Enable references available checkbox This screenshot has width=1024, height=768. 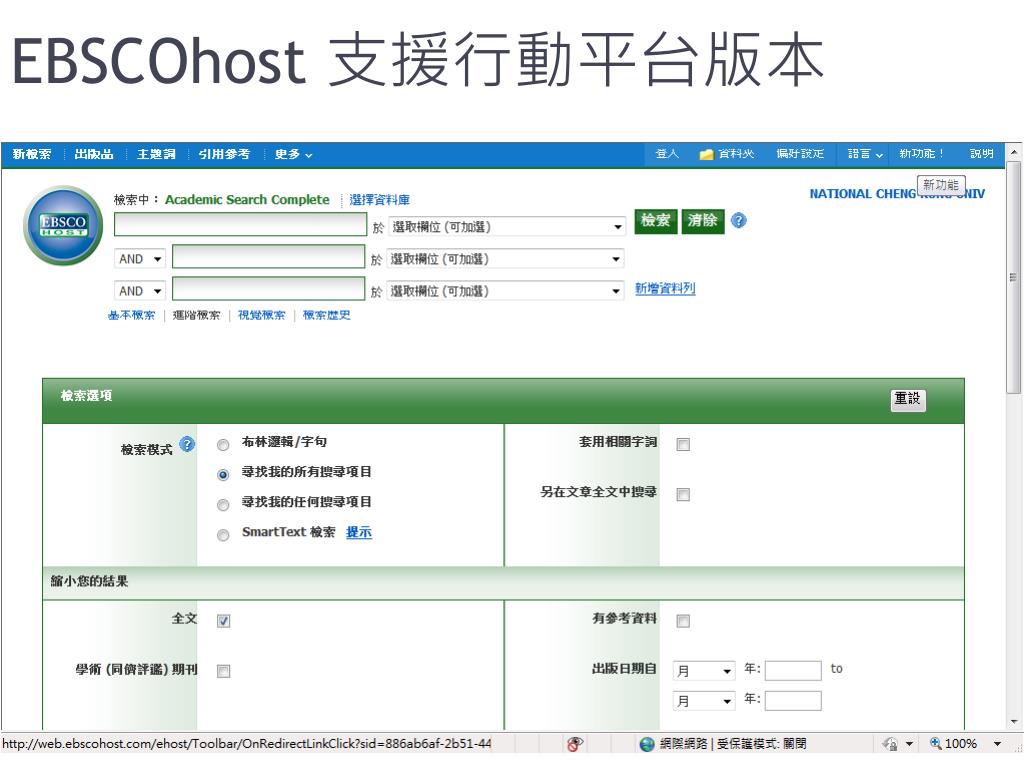pos(683,621)
